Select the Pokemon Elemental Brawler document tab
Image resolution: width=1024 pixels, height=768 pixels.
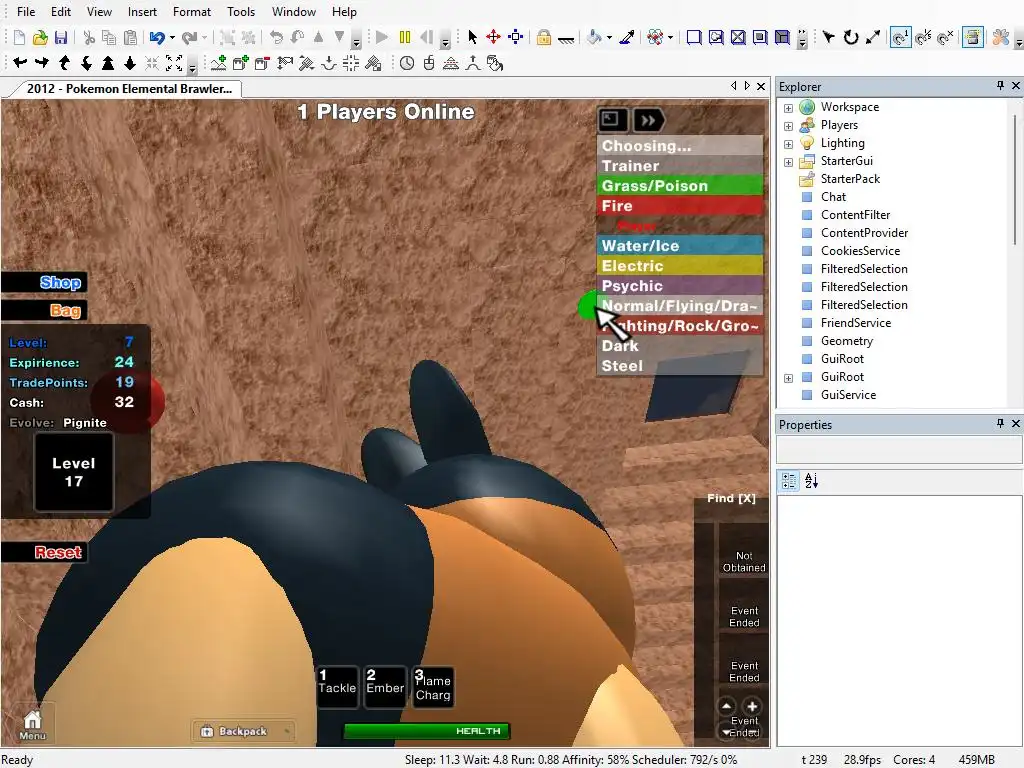[129, 89]
